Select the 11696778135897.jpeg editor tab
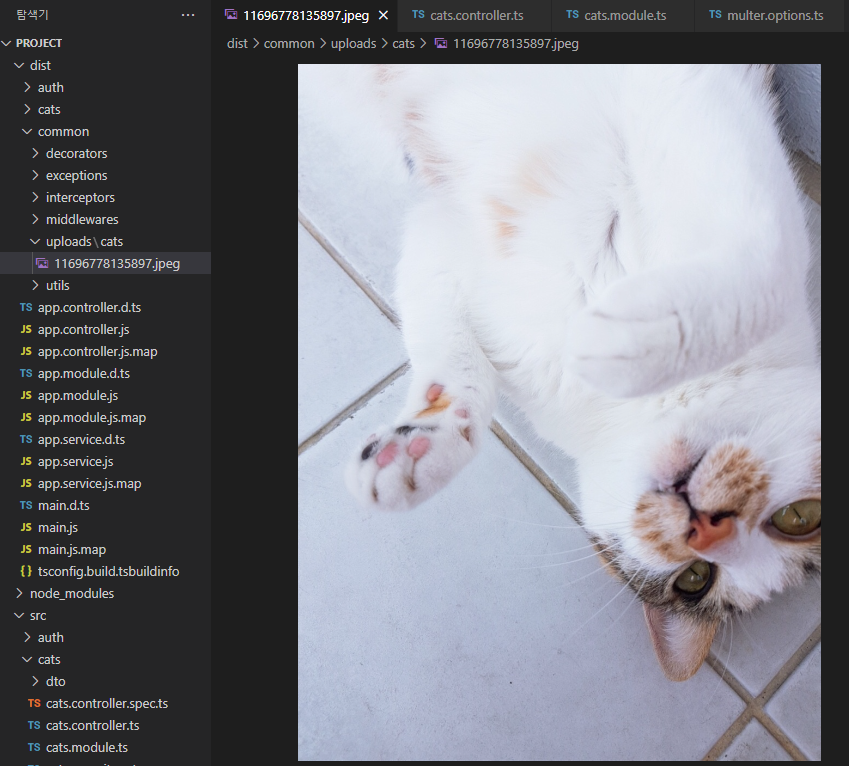Screen dimensions: 849x766 305,15
